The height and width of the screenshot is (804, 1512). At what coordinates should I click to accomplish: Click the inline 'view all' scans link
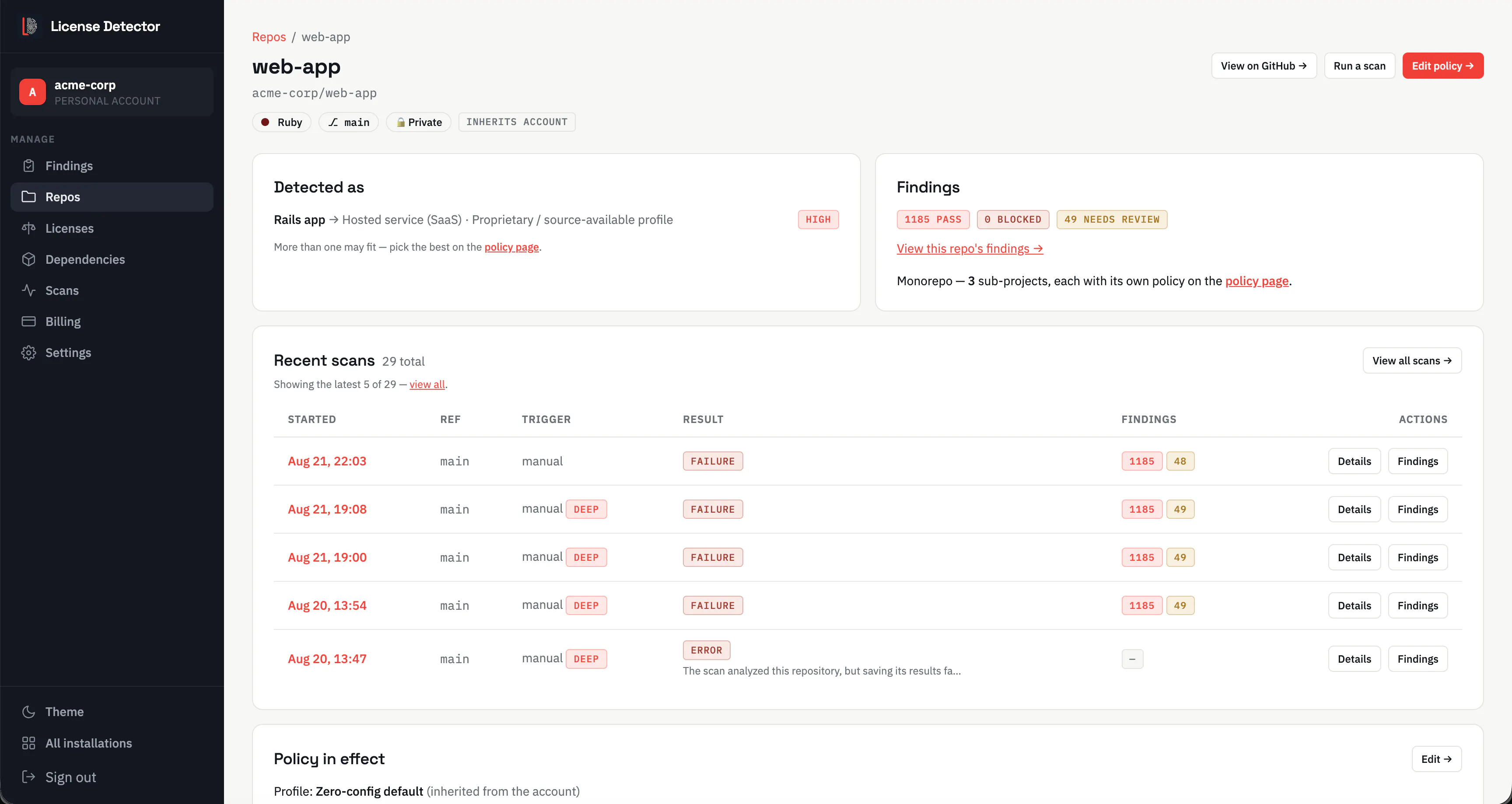(x=427, y=384)
